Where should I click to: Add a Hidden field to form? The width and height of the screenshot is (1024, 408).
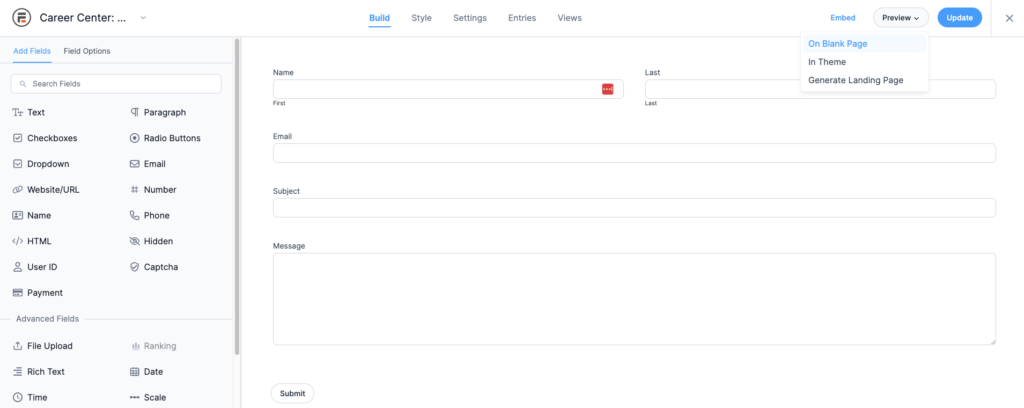157,241
